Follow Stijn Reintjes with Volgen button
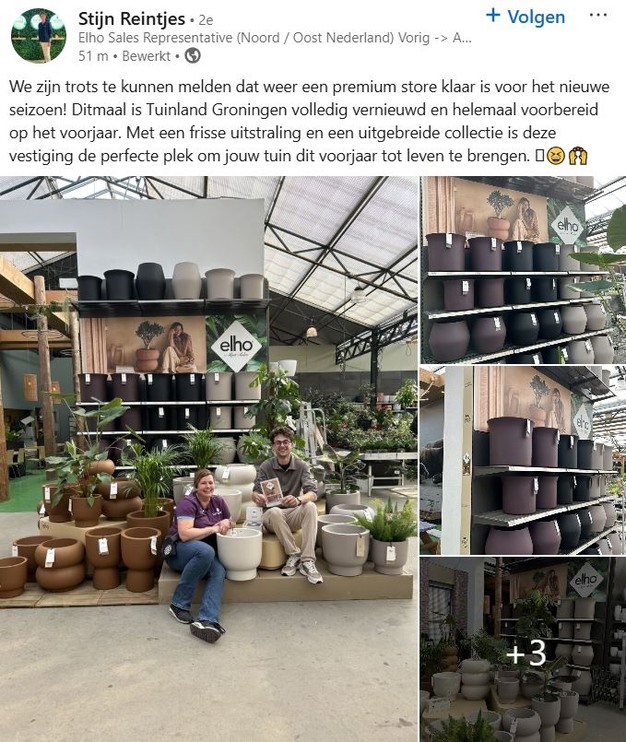 [x=526, y=17]
